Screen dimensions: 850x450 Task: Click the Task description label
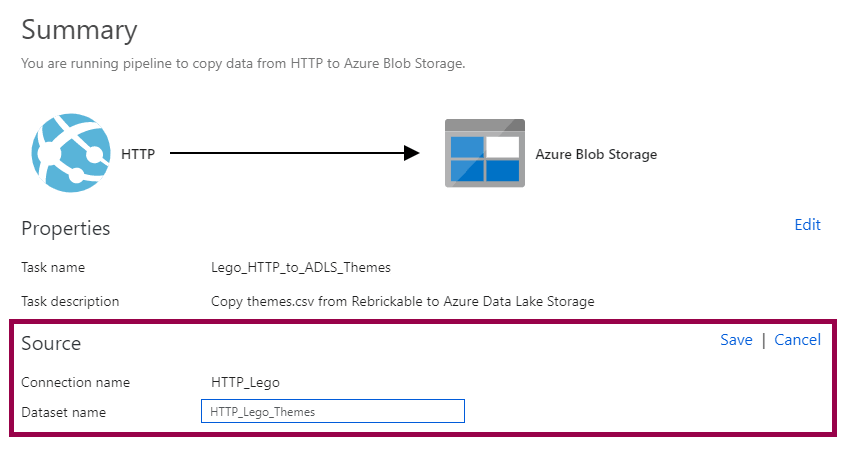click(x=70, y=301)
